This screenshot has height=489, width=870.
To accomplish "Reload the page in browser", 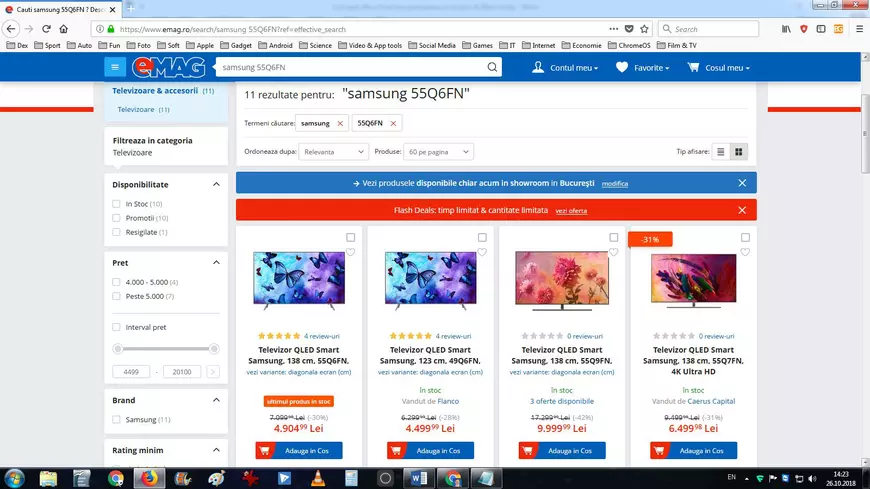I will tap(47, 29).
